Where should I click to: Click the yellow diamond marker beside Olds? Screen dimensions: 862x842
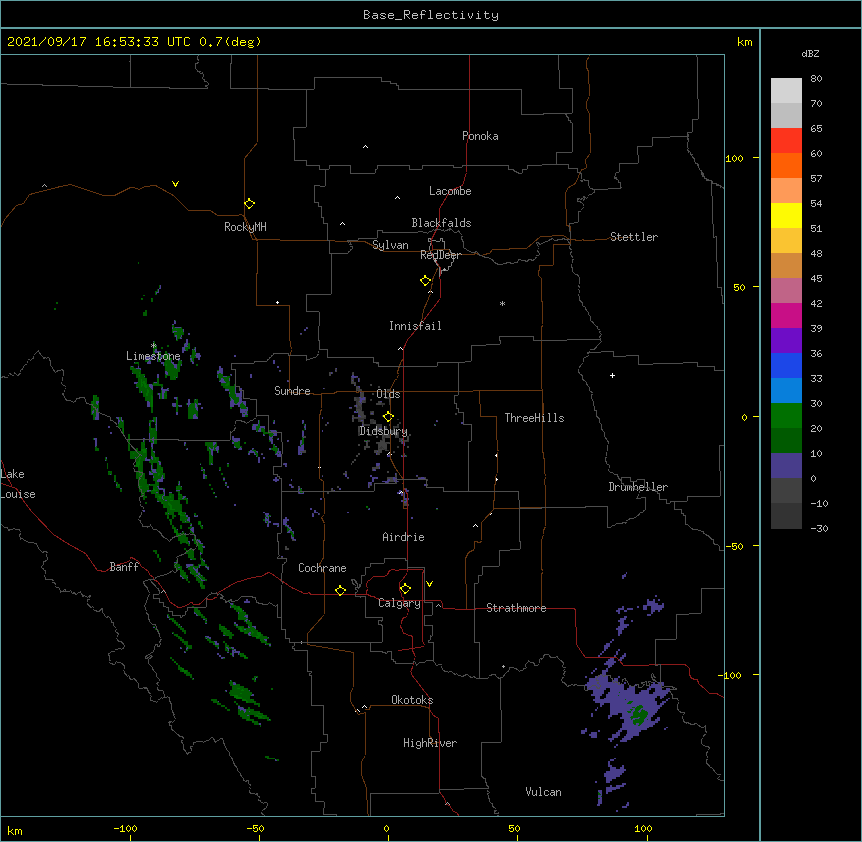388,417
